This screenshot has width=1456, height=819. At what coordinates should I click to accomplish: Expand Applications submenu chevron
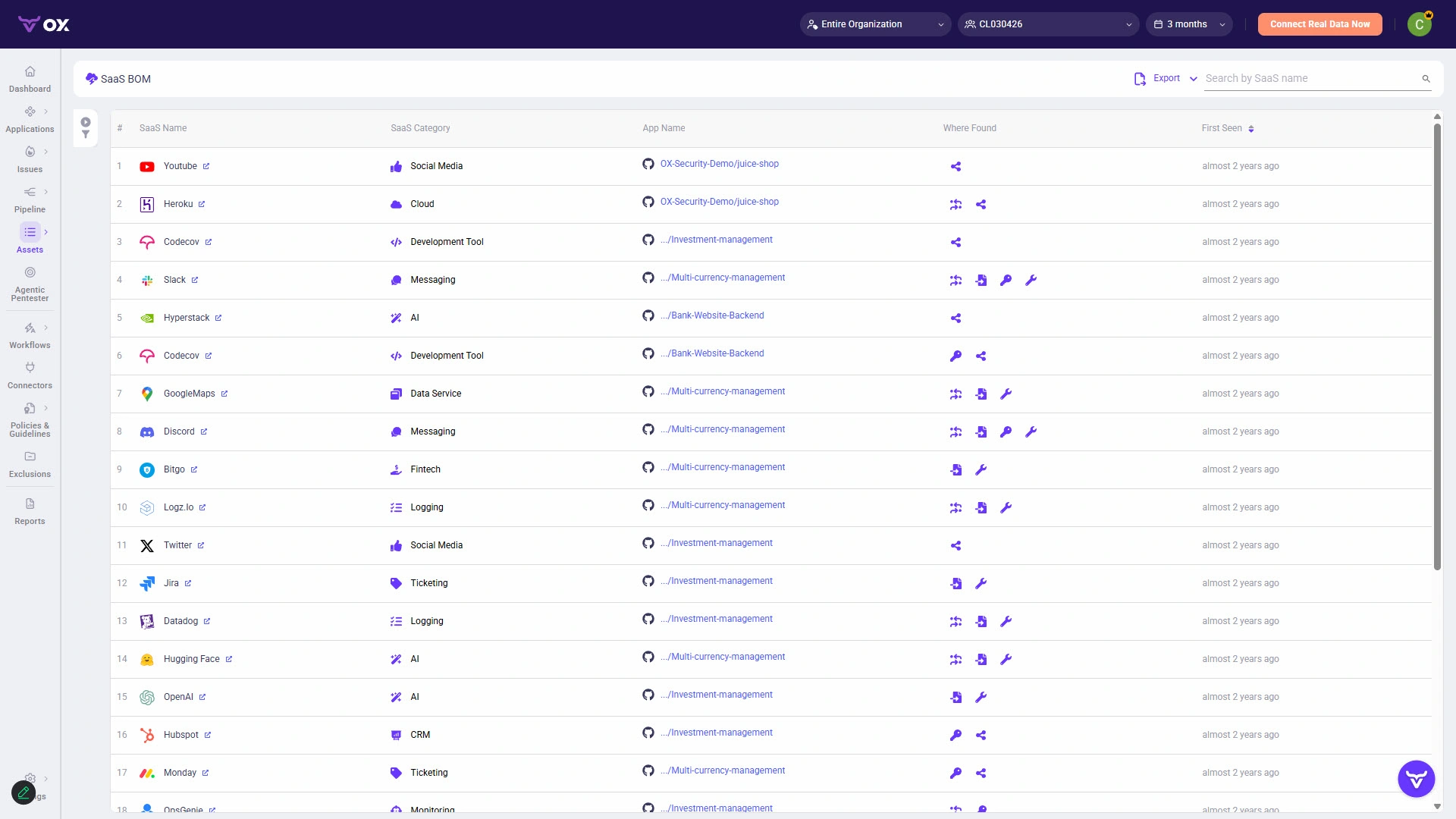(x=46, y=111)
